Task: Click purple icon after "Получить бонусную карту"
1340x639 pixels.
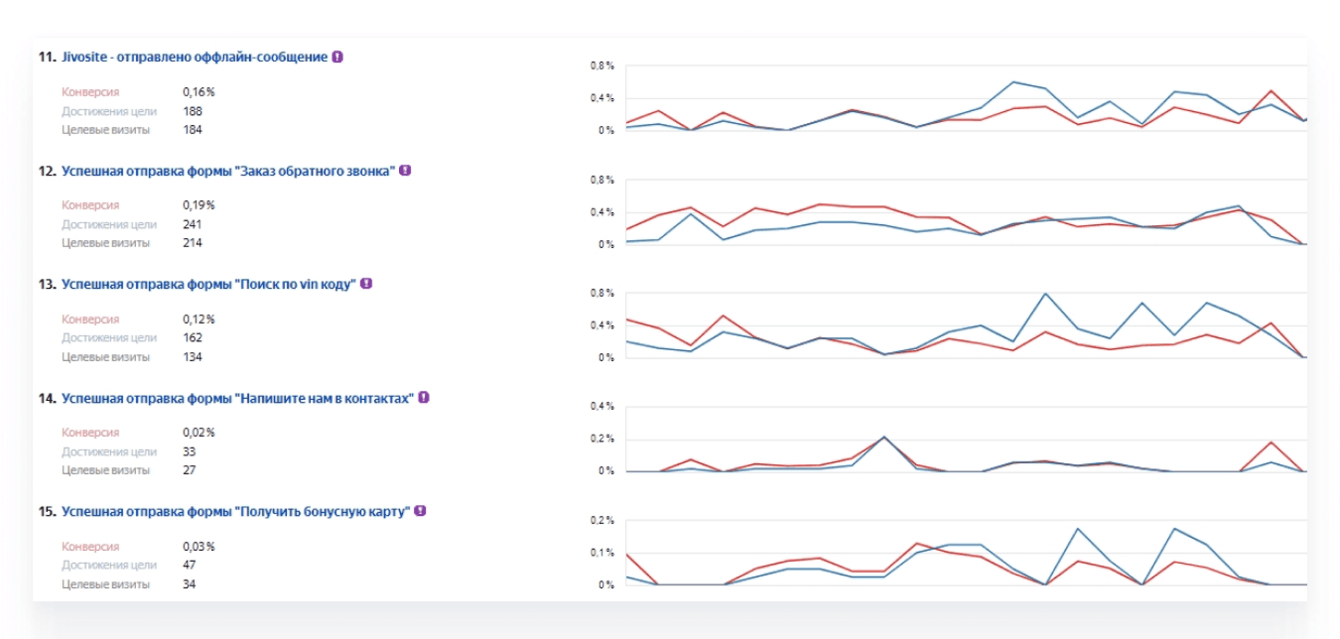Action: point(420,511)
